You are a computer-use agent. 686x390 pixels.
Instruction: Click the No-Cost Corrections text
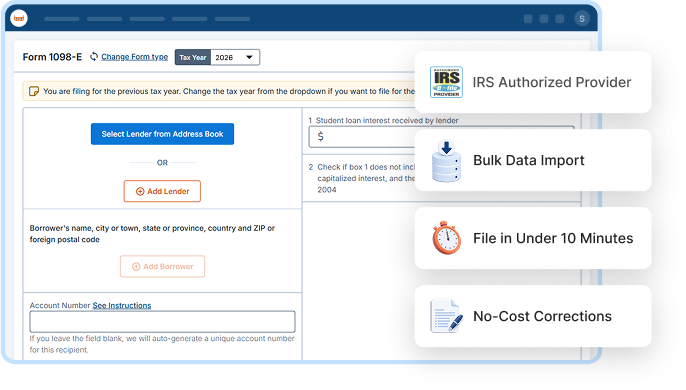pos(542,316)
